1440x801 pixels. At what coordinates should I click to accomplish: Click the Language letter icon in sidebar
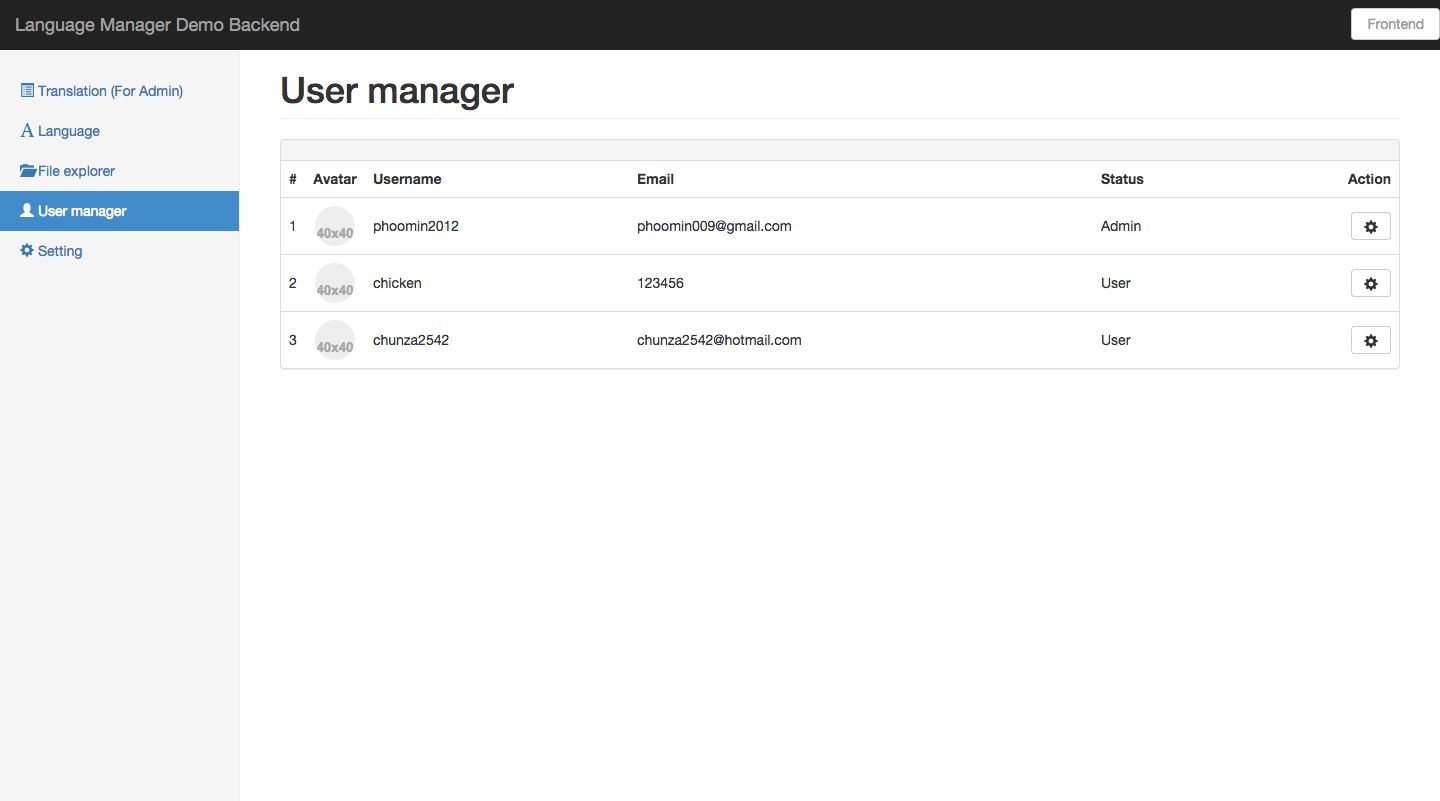click(x=27, y=131)
